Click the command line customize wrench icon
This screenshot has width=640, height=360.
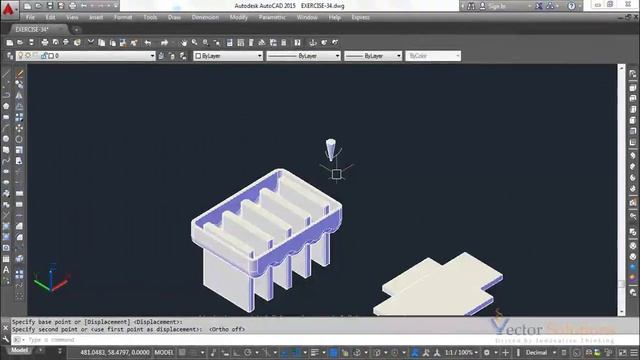tap(5, 339)
